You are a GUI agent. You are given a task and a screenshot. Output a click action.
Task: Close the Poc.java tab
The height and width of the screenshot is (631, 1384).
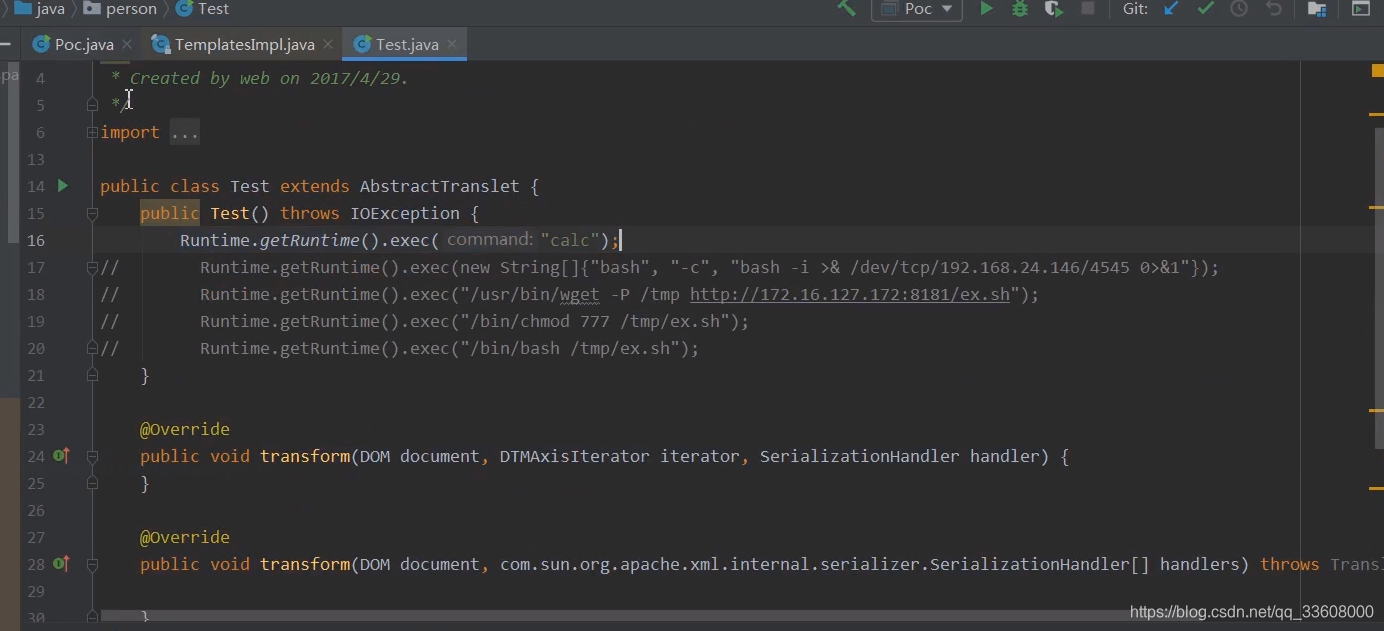point(127,44)
